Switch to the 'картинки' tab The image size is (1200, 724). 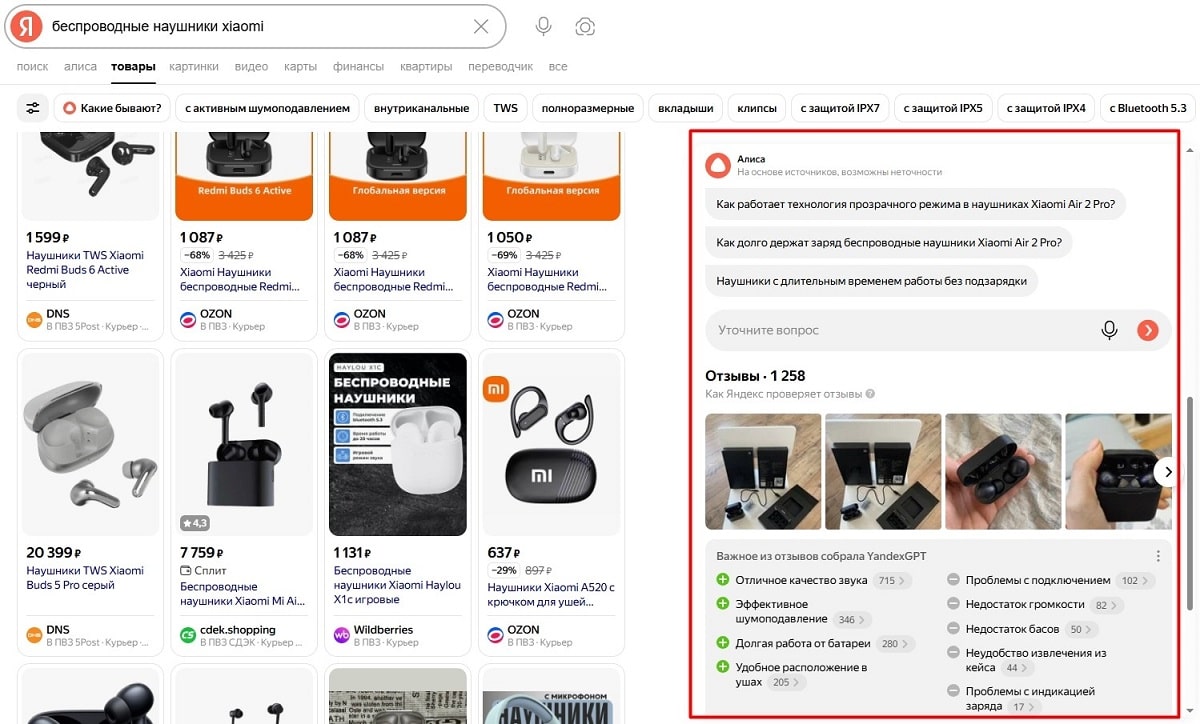click(x=193, y=67)
